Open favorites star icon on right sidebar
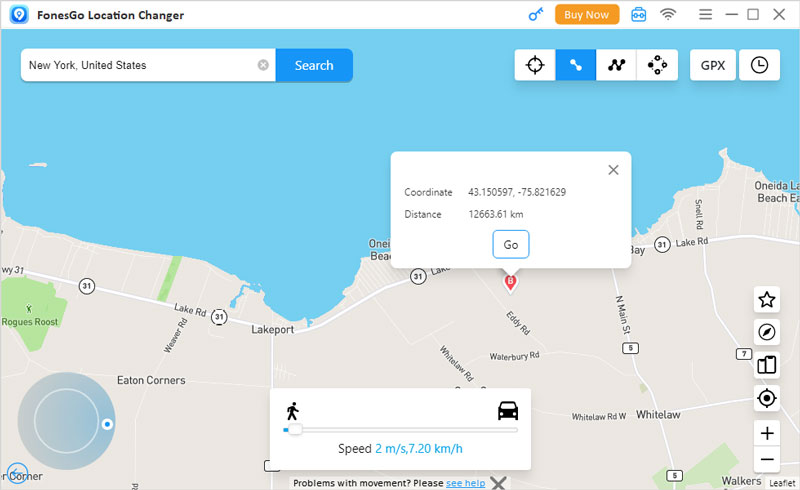This screenshot has width=800, height=490. 767,299
